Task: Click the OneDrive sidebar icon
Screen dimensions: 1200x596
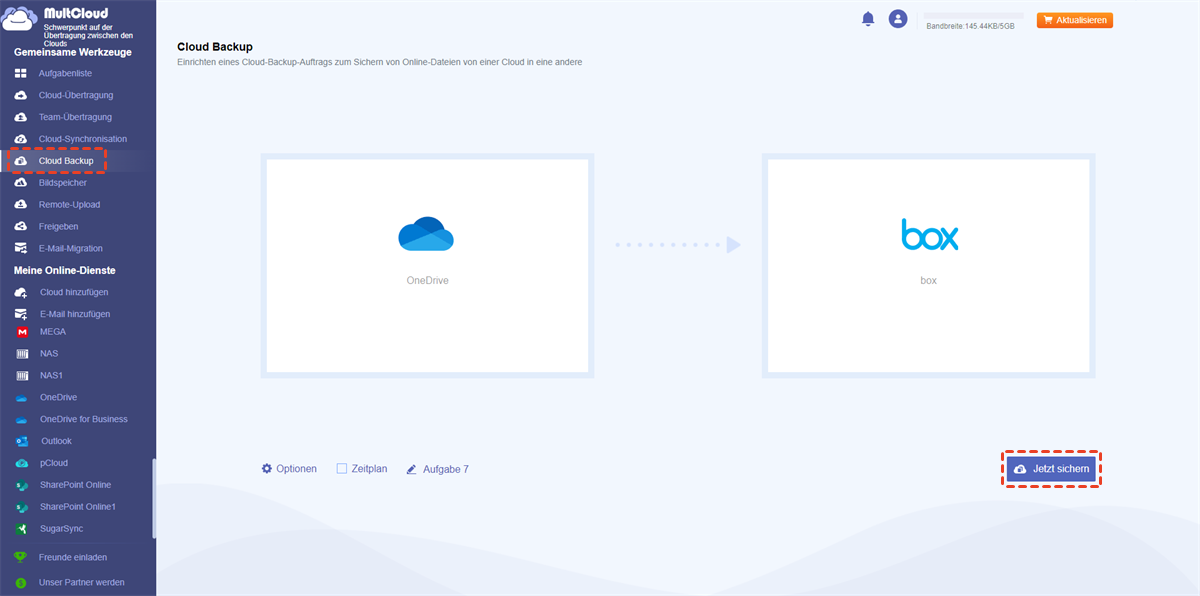Action: coord(22,398)
